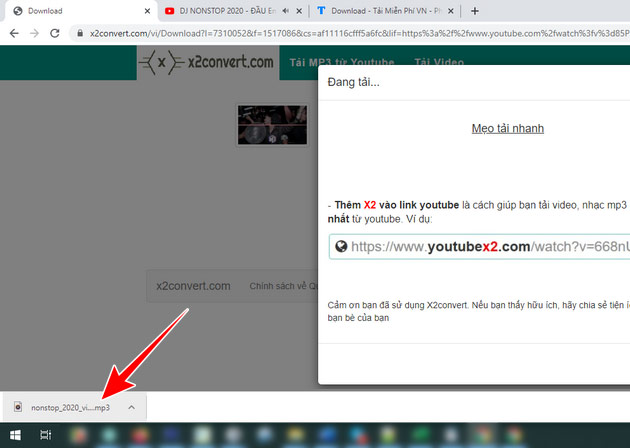Click the Đang tải... dialog title
The width and height of the screenshot is (630, 448).
[353, 82]
